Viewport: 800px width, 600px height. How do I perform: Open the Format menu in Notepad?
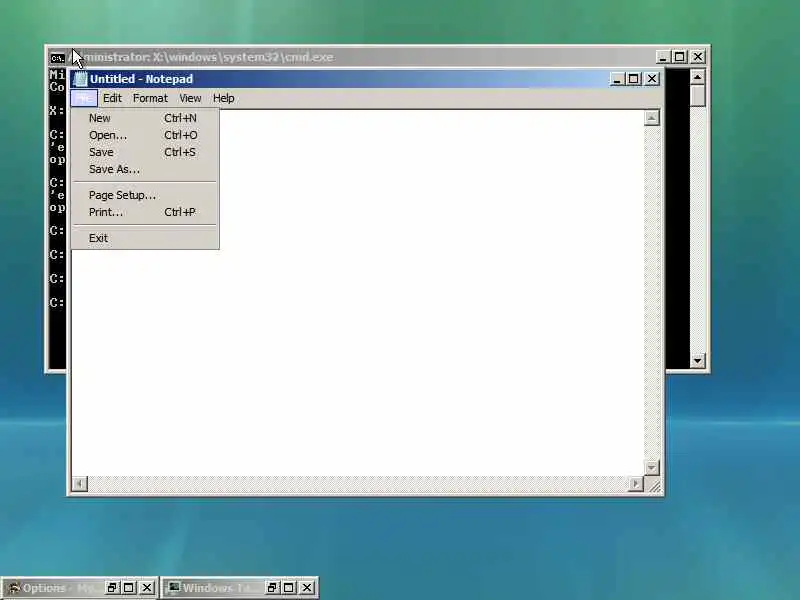(150, 98)
